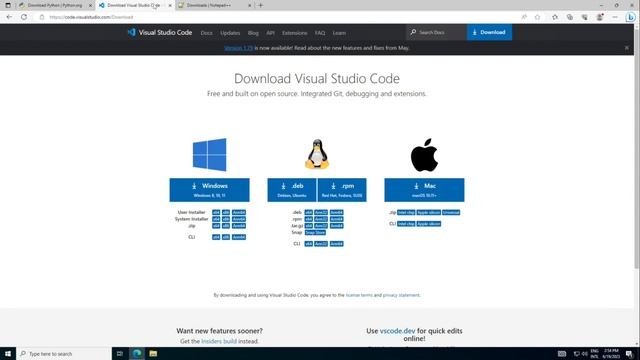Open the vscode.dev link
This screenshot has width=640, height=360.
pyautogui.click(x=397, y=331)
